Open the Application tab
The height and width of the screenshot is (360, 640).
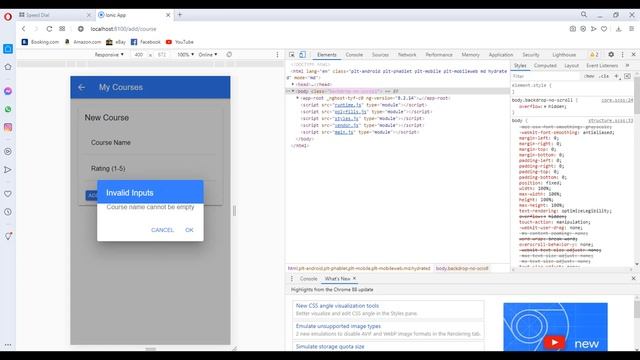(x=501, y=55)
